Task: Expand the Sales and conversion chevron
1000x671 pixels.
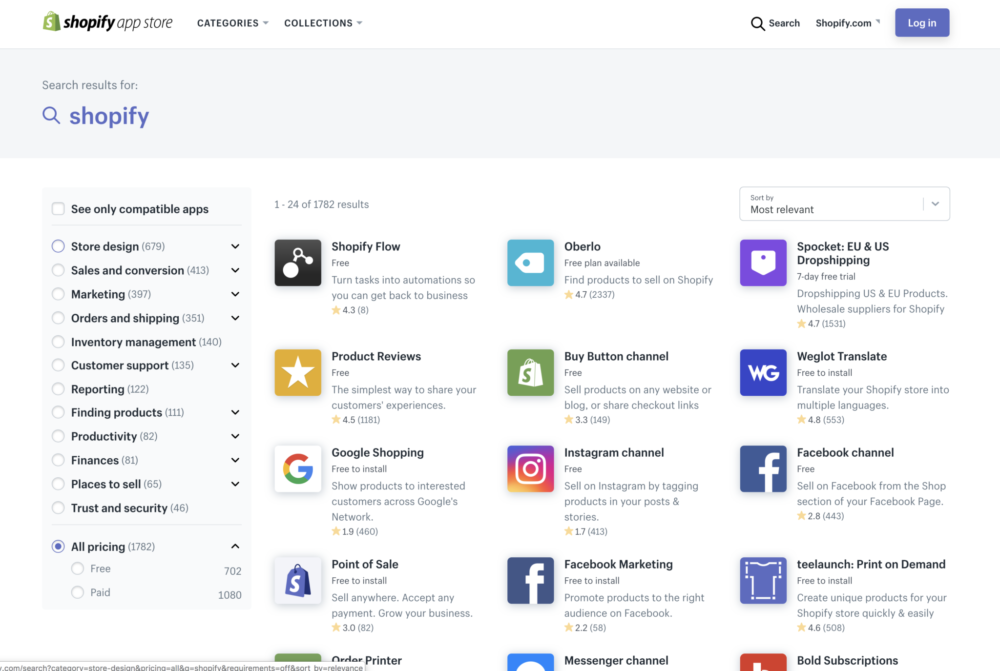Action: click(235, 270)
